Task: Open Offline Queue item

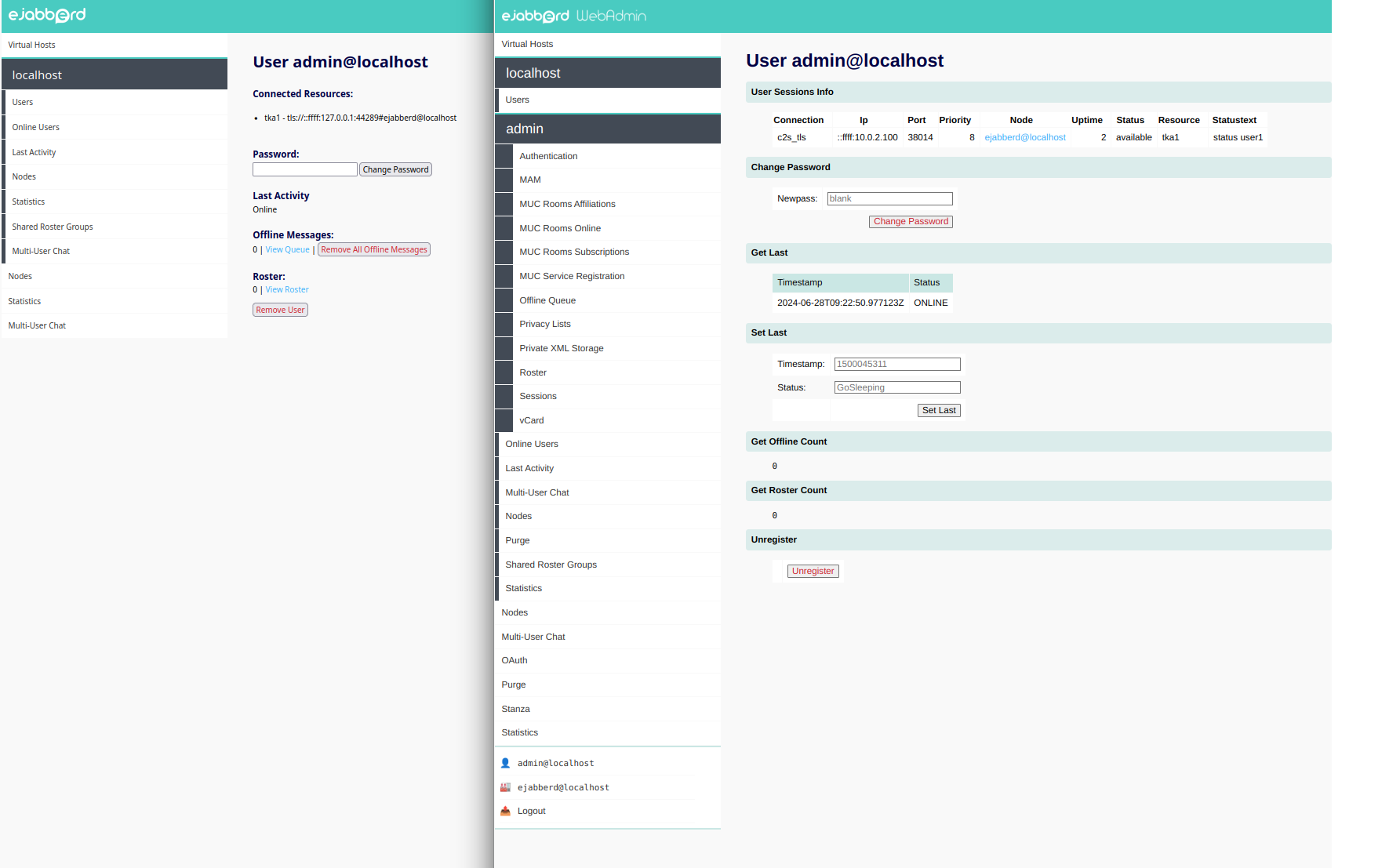Action: (x=547, y=300)
